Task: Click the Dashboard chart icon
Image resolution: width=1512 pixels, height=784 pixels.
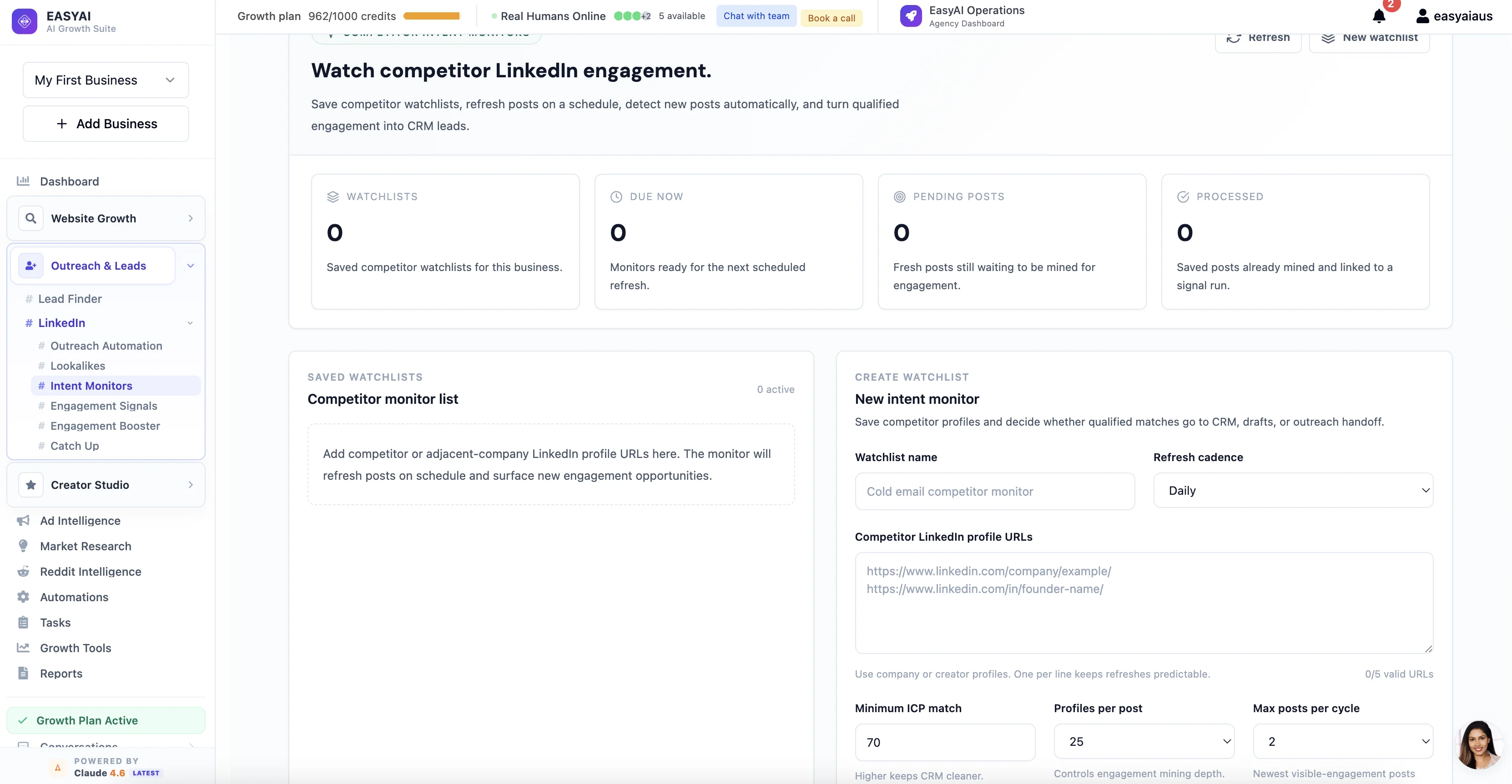Action: coord(24,181)
